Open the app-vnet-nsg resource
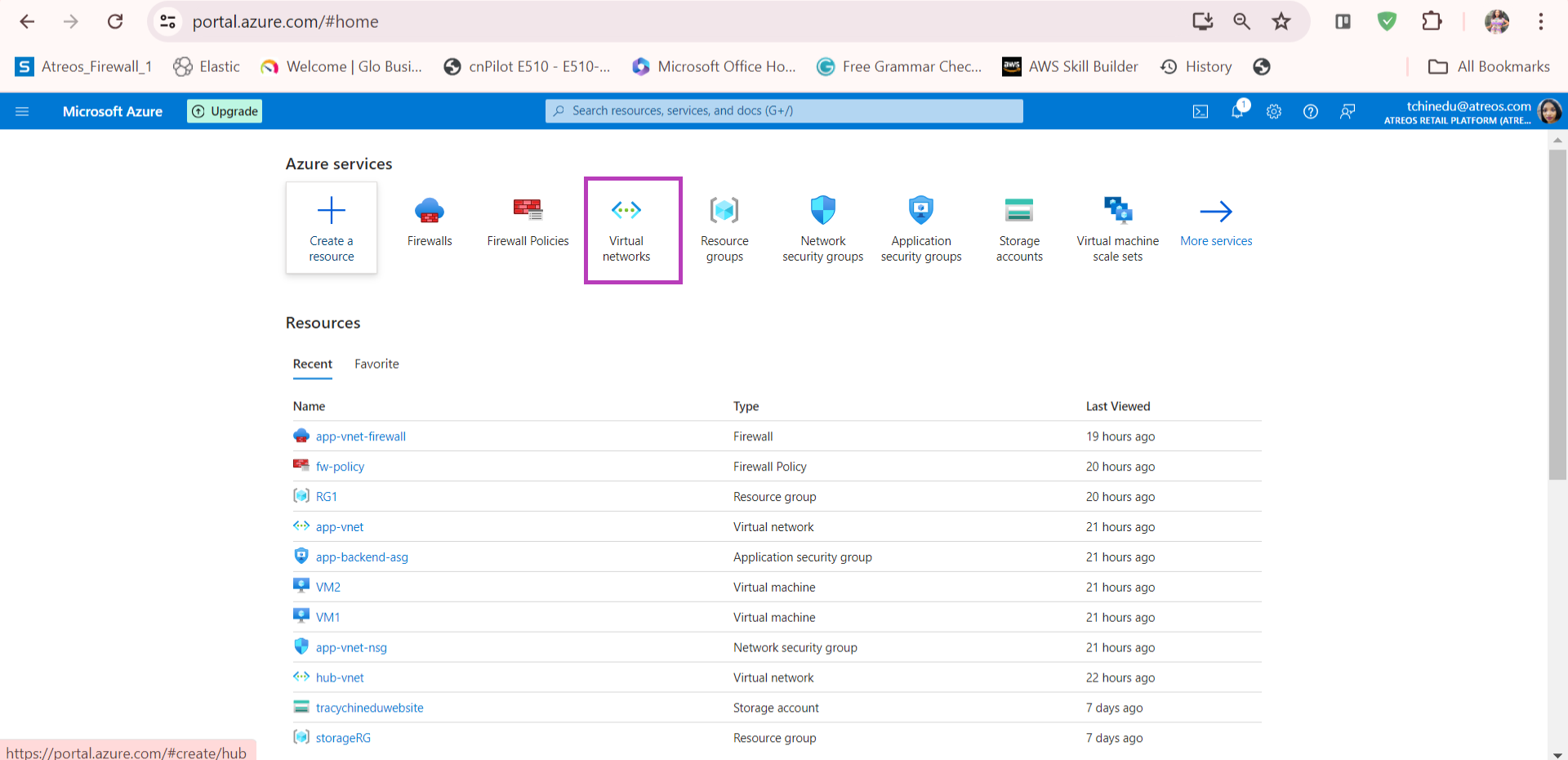Viewport: 1568px width, 760px height. (x=351, y=648)
